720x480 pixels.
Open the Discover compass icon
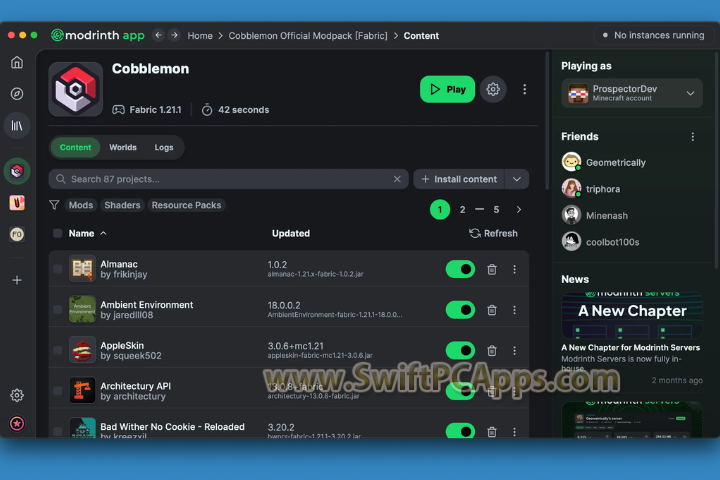(17, 94)
